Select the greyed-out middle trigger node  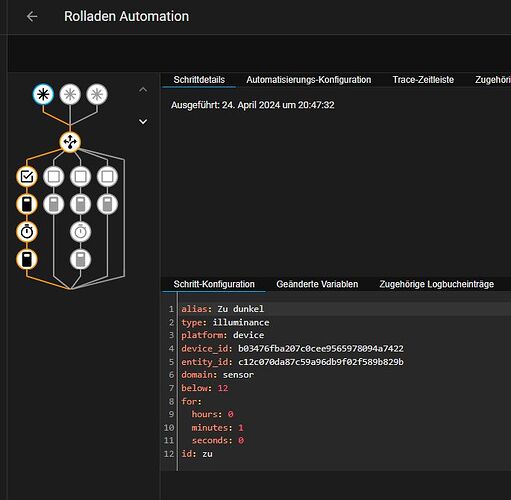pyautogui.click(x=70, y=94)
